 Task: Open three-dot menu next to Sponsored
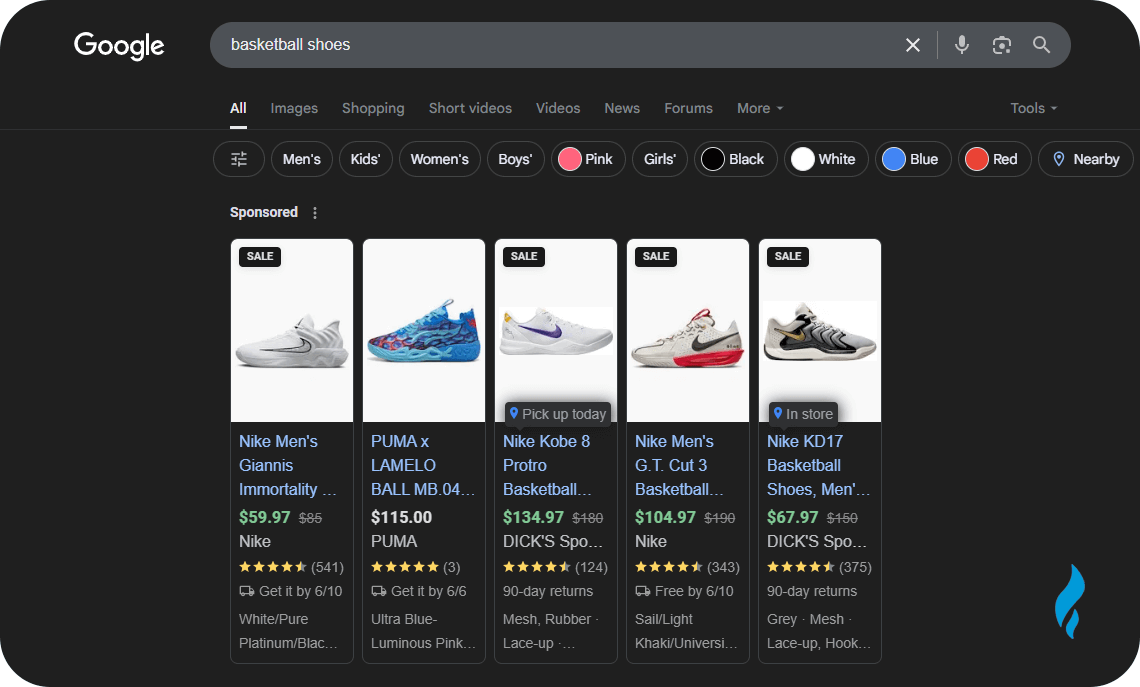coord(315,213)
